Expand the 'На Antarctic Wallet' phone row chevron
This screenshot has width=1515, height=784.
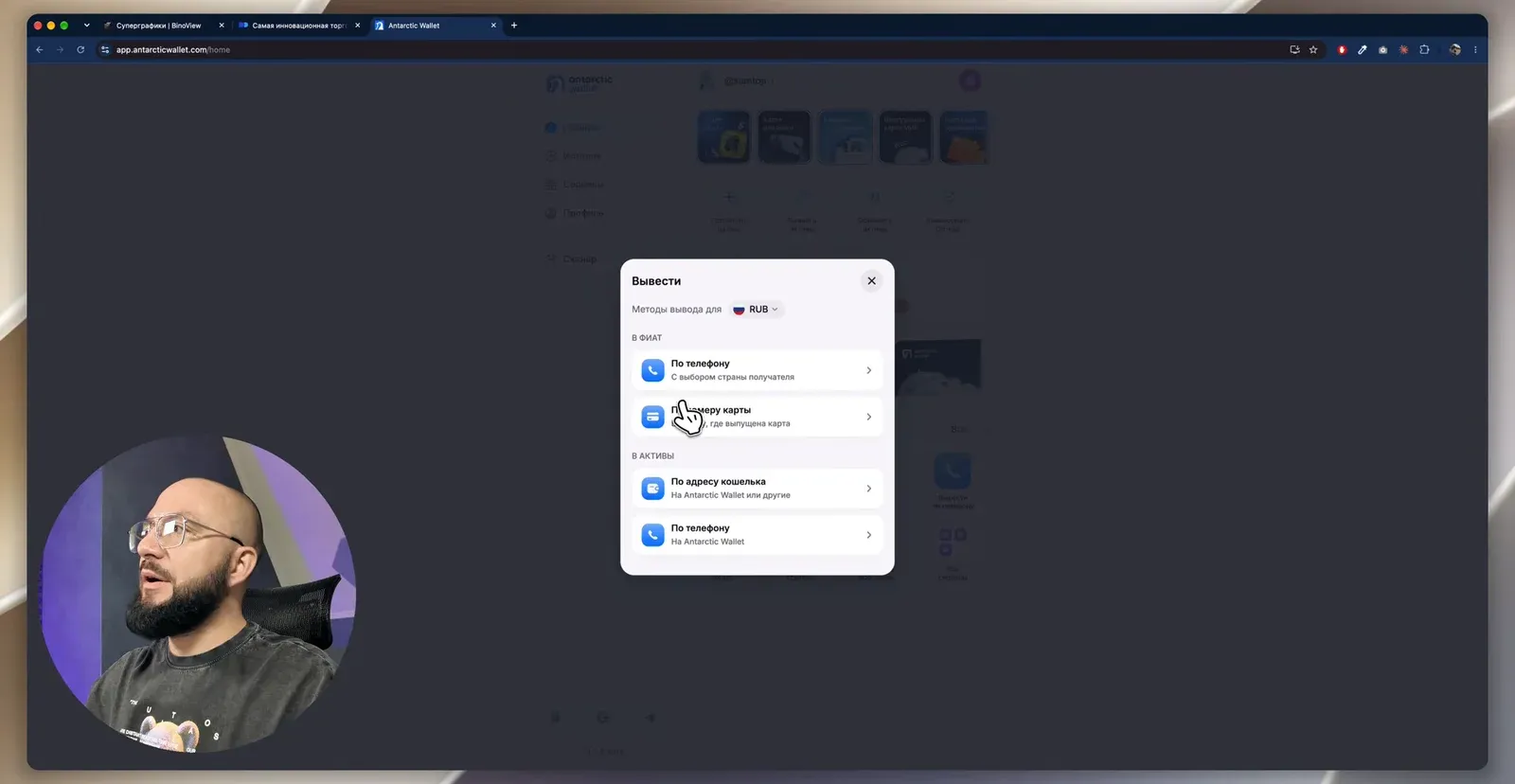tap(868, 535)
